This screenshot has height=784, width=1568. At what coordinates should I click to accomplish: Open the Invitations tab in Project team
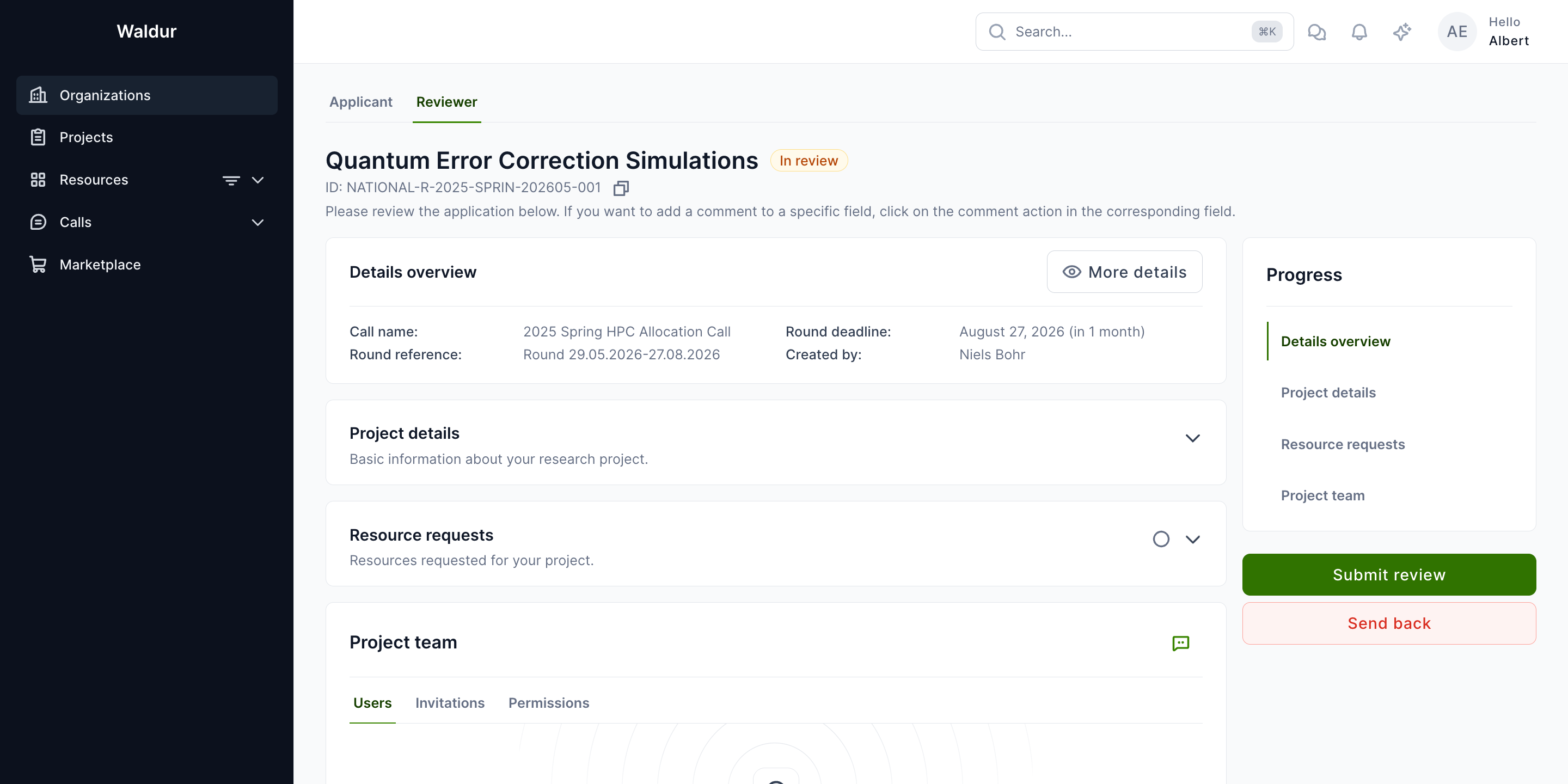pos(449,703)
